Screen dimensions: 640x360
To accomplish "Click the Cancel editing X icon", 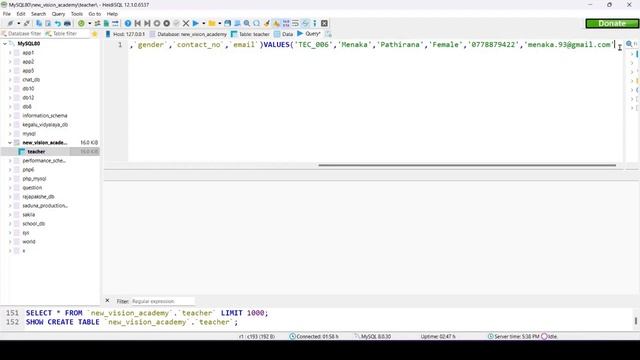I will tap(186, 23).
